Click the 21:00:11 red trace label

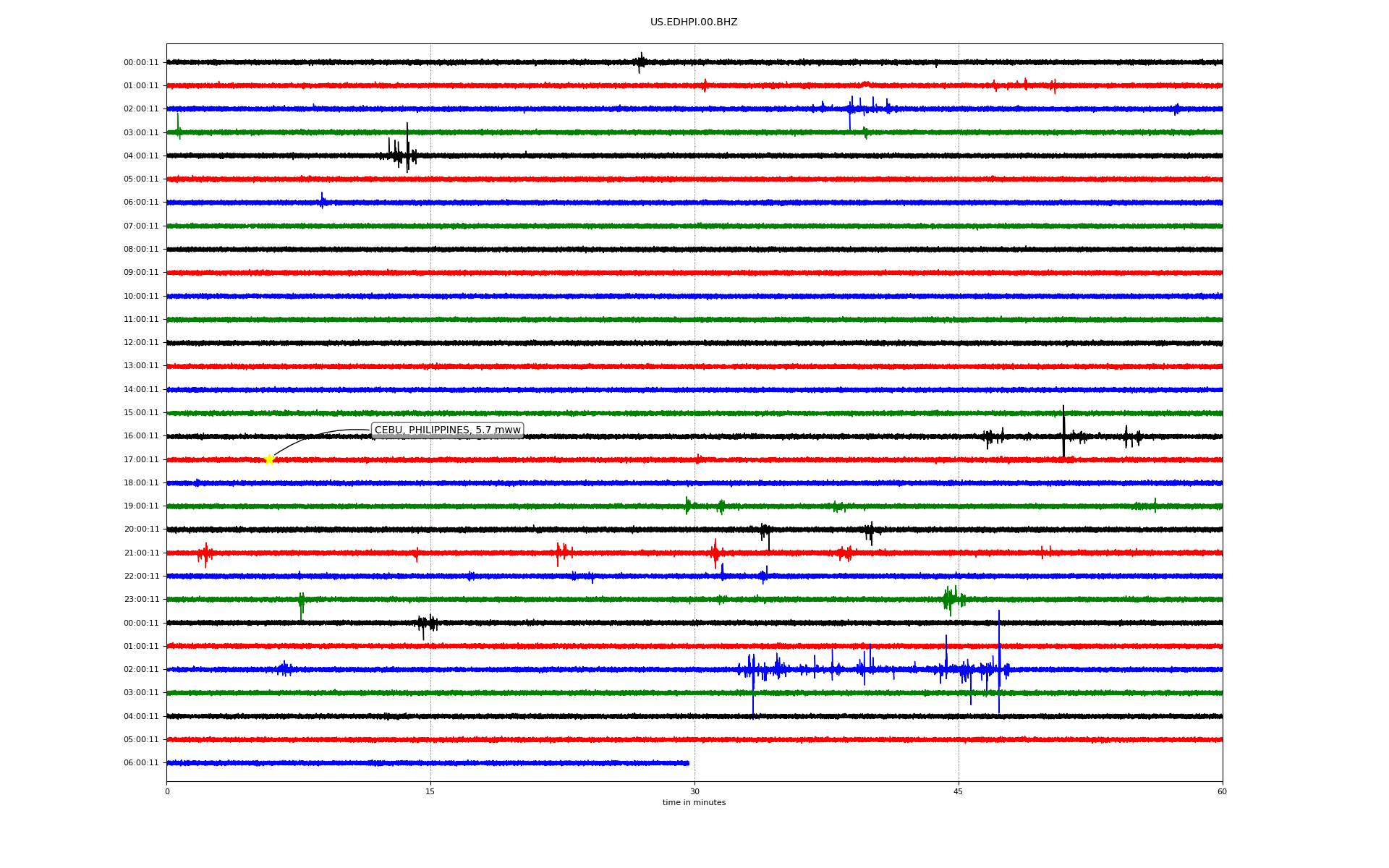[x=141, y=553]
